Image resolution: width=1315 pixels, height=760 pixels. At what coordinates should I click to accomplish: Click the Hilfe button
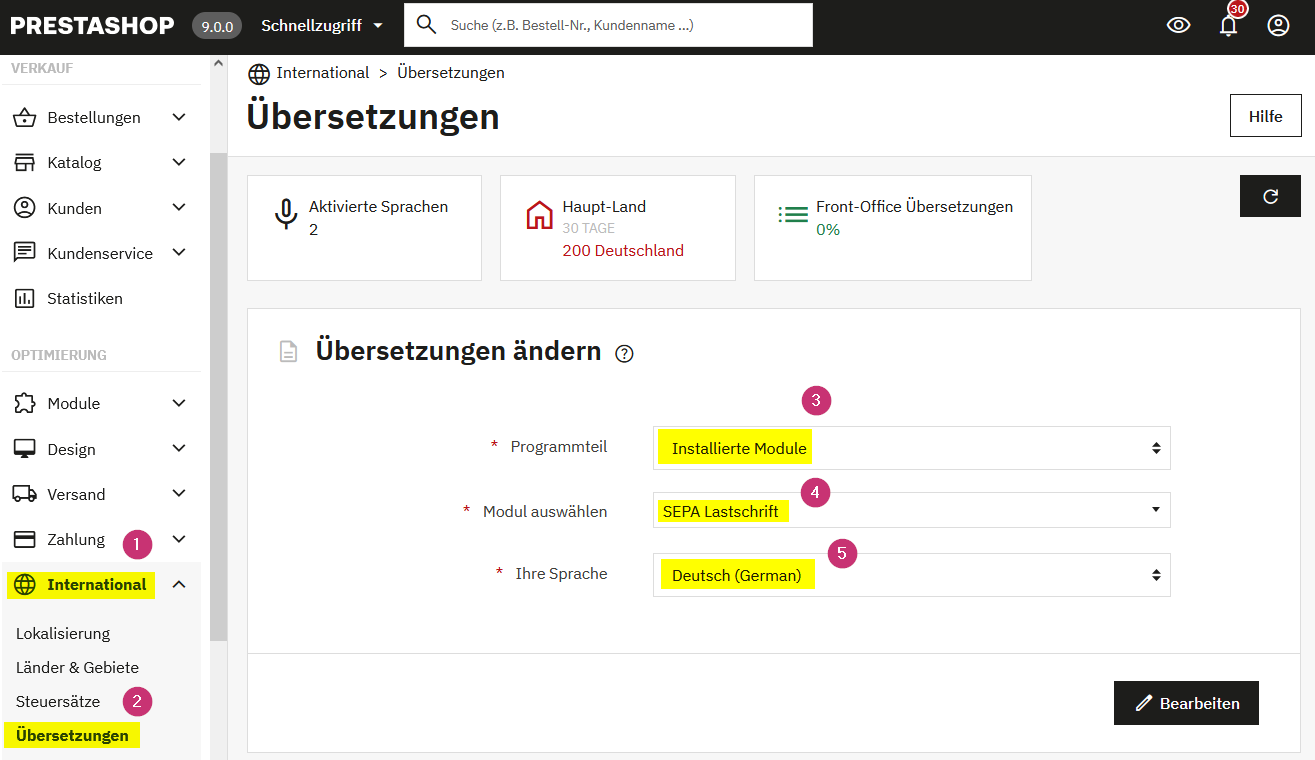click(1265, 116)
